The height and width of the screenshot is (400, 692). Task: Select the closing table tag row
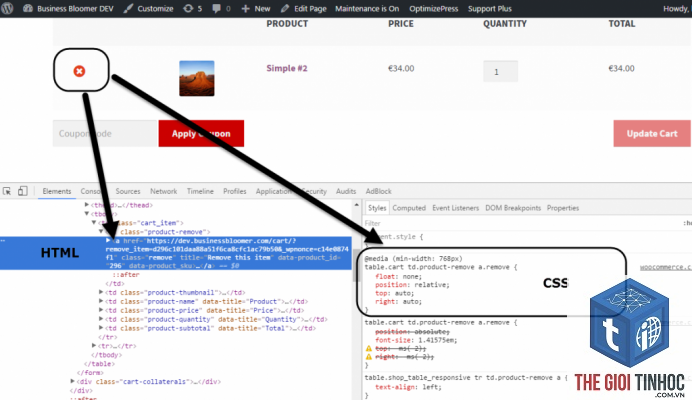99,364
